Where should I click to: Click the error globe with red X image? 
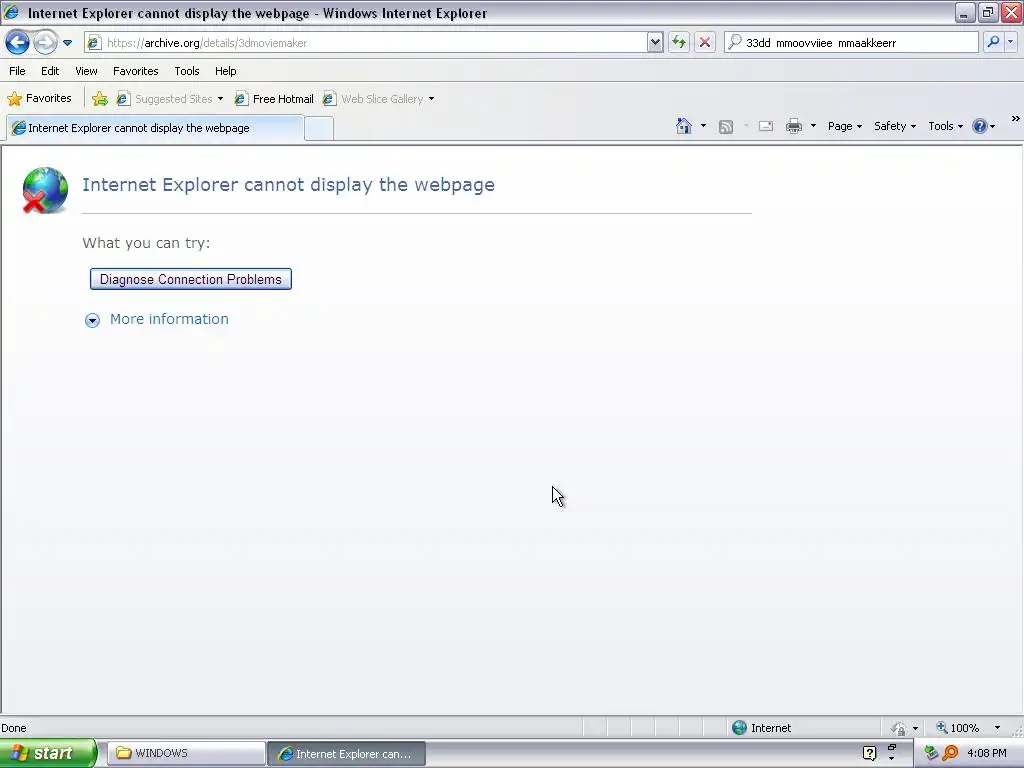pyautogui.click(x=45, y=190)
